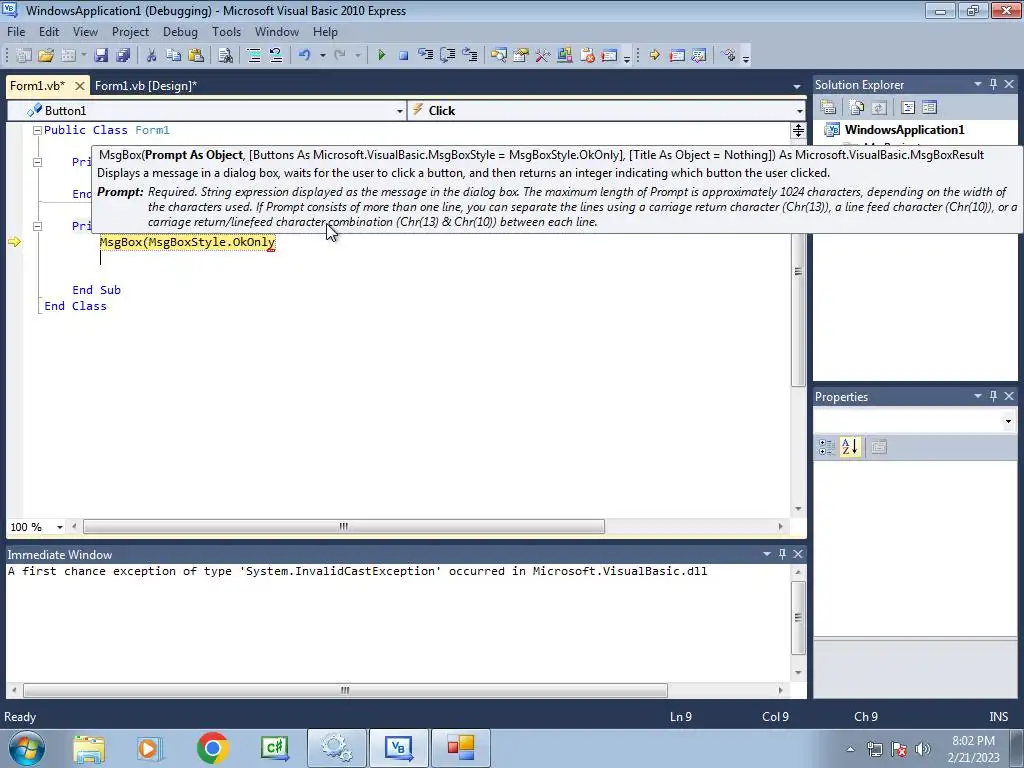Image resolution: width=1024 pixels, height=768 pixels.
Task: Open the Click method name dropdown
Action: 799,111
